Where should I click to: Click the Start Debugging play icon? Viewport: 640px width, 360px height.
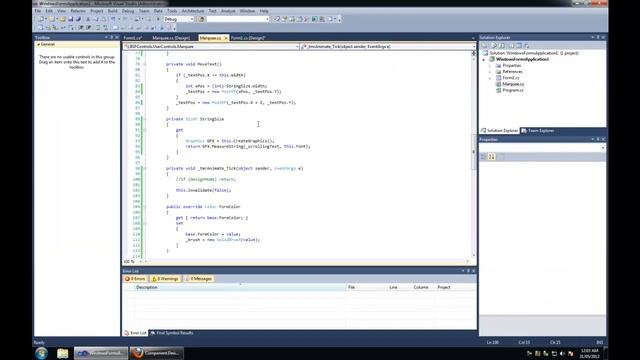158,19
